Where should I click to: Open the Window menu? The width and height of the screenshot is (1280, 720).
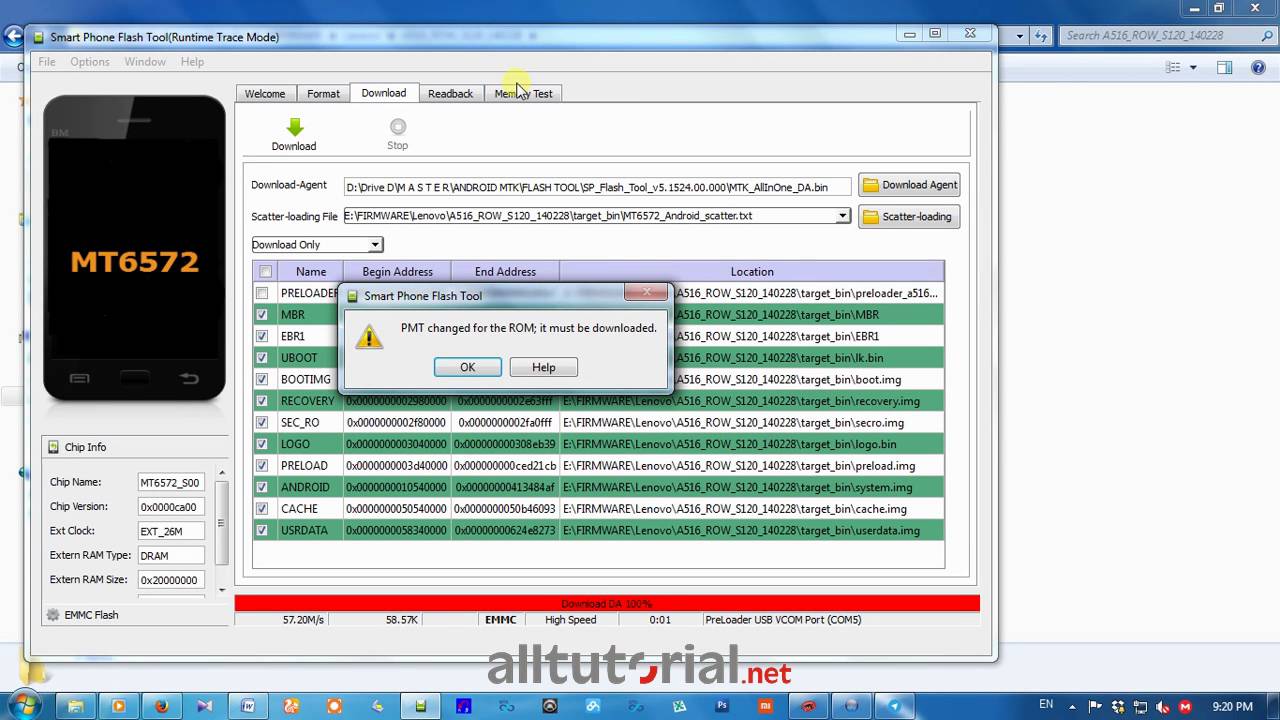(145, 61)
